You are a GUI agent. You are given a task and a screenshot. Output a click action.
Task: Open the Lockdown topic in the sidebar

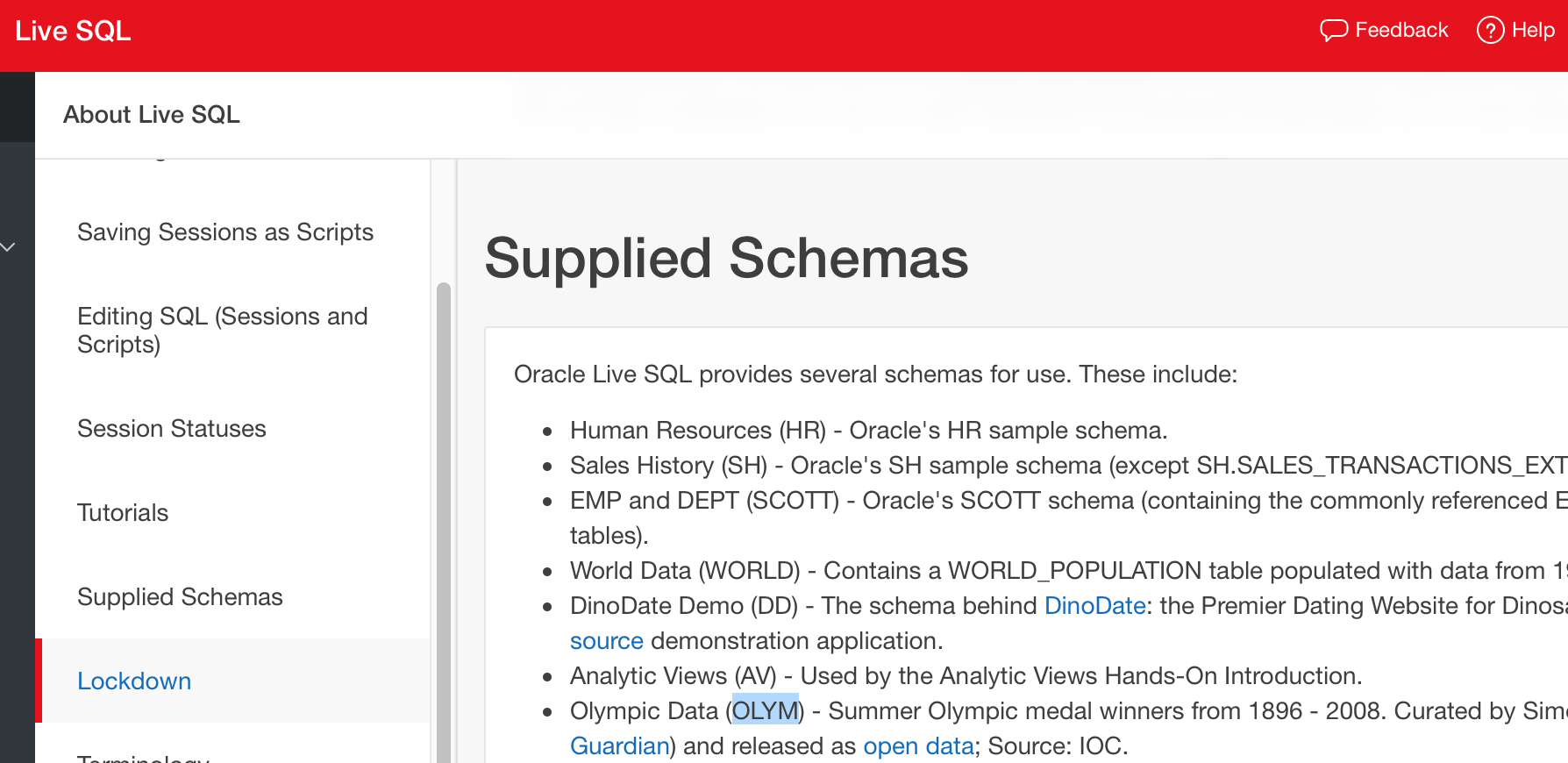(x=134, y=681)
